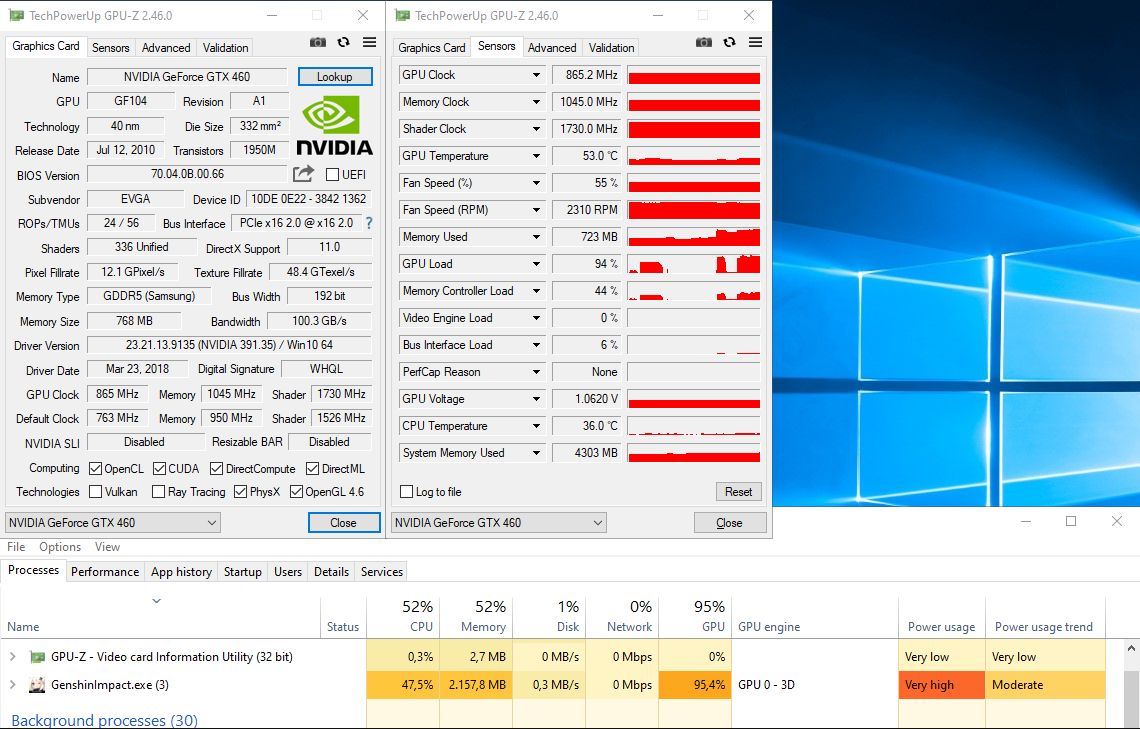Open Memory Used sensor dropdown
Screen dimensions: 1140x729
(x=536, y=237)
